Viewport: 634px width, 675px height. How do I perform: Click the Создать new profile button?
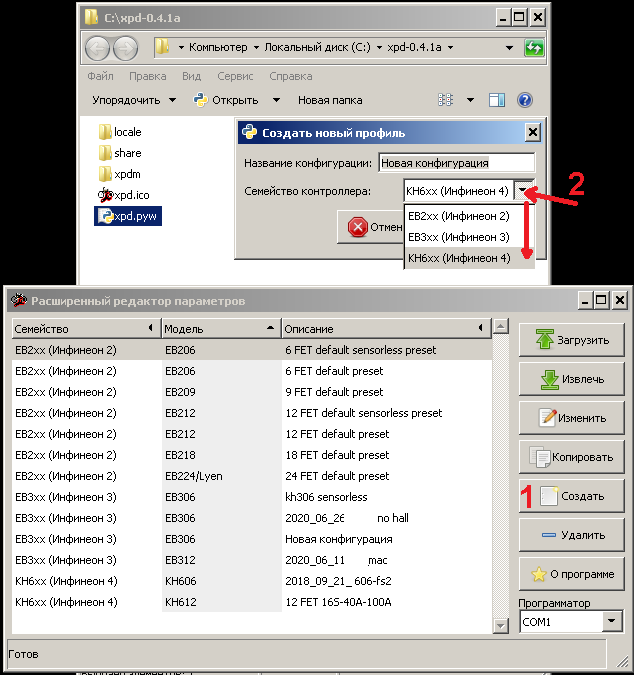(571, 496)
